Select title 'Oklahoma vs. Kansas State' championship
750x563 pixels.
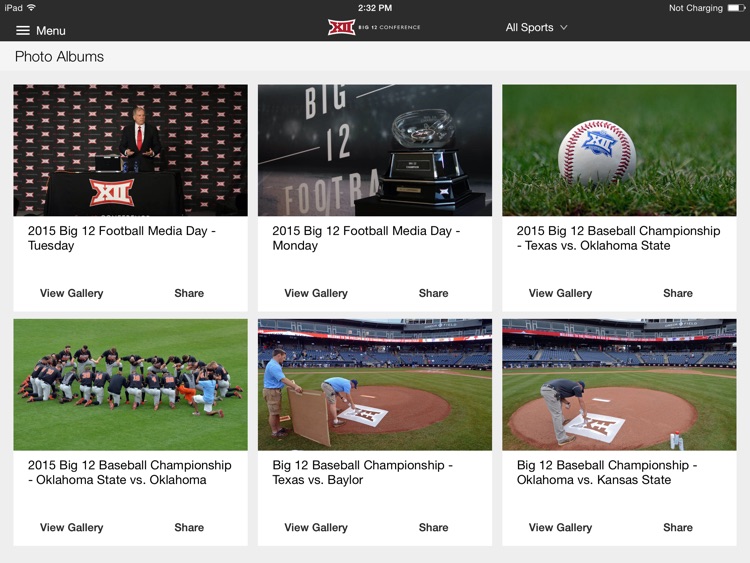607,473
